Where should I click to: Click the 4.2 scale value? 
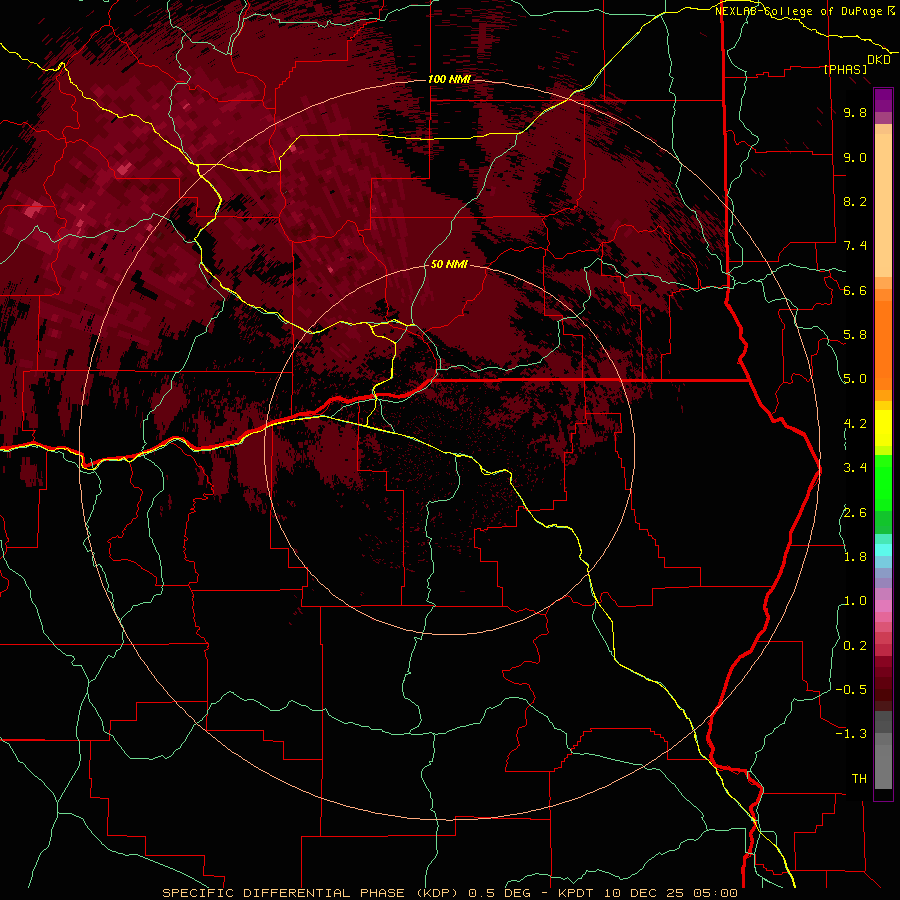pyautogui.click(x=855, y=424)
